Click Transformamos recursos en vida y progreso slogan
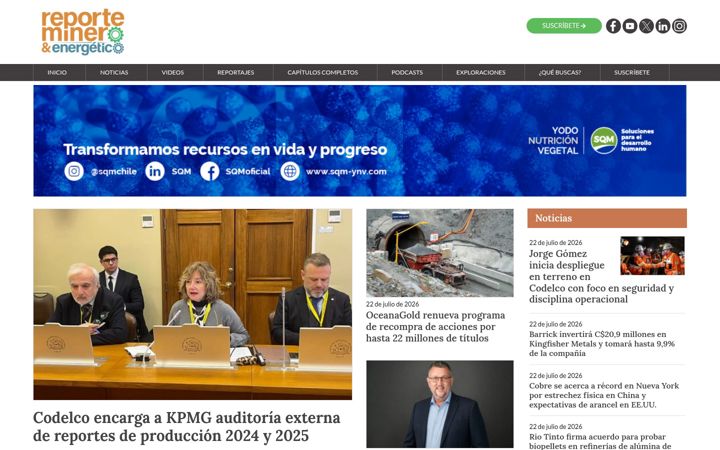This screenshot has height=450, width=720. click(x=225, y=149)
